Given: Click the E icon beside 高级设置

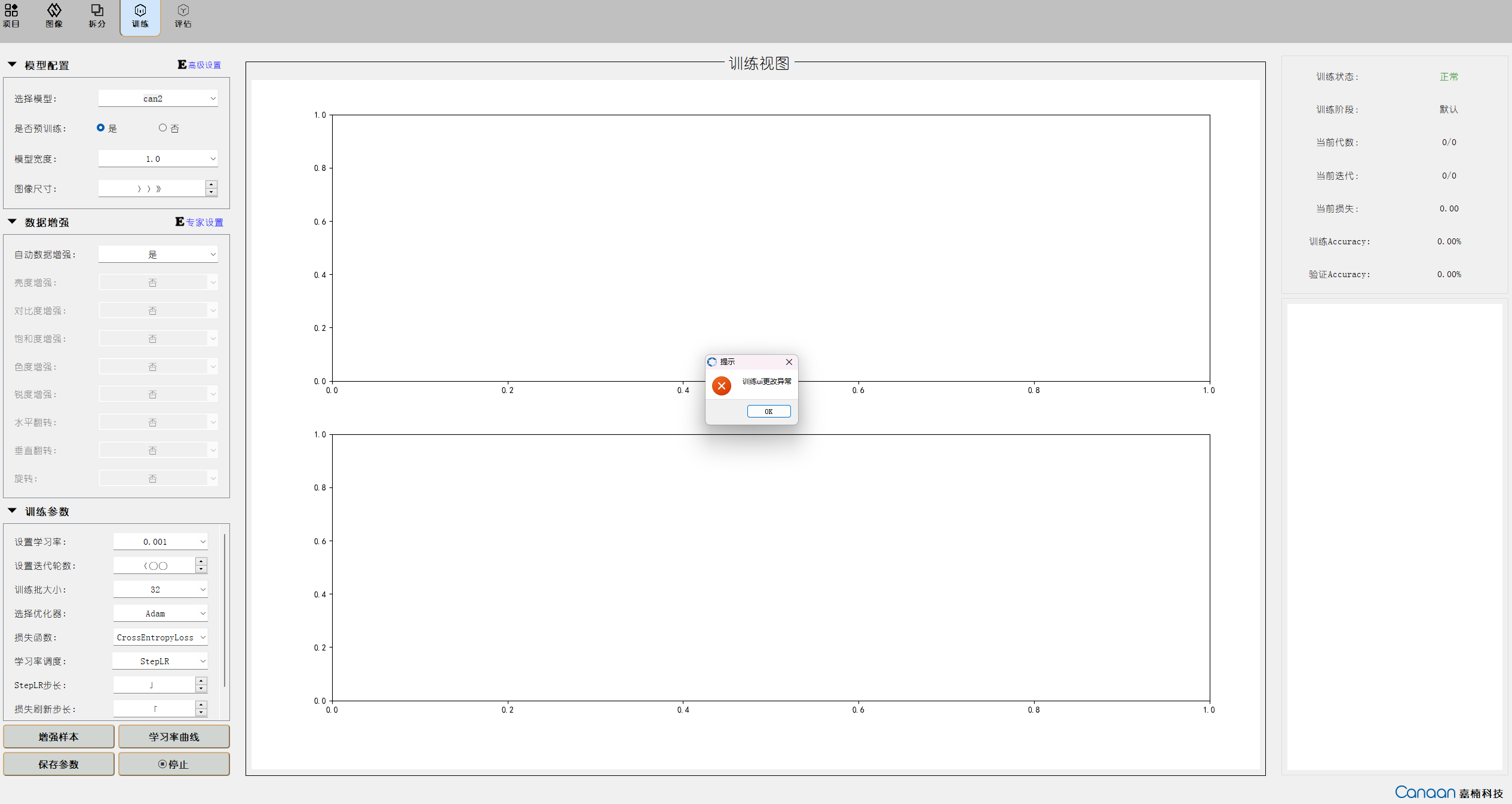Looking at the screenshot, I should tap(182, 65).
